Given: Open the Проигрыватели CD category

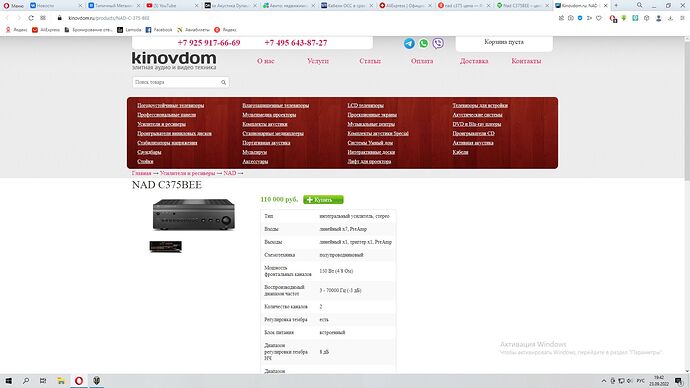Looking at the screenshot, I should pyautogui.click(x=473, y=133).
